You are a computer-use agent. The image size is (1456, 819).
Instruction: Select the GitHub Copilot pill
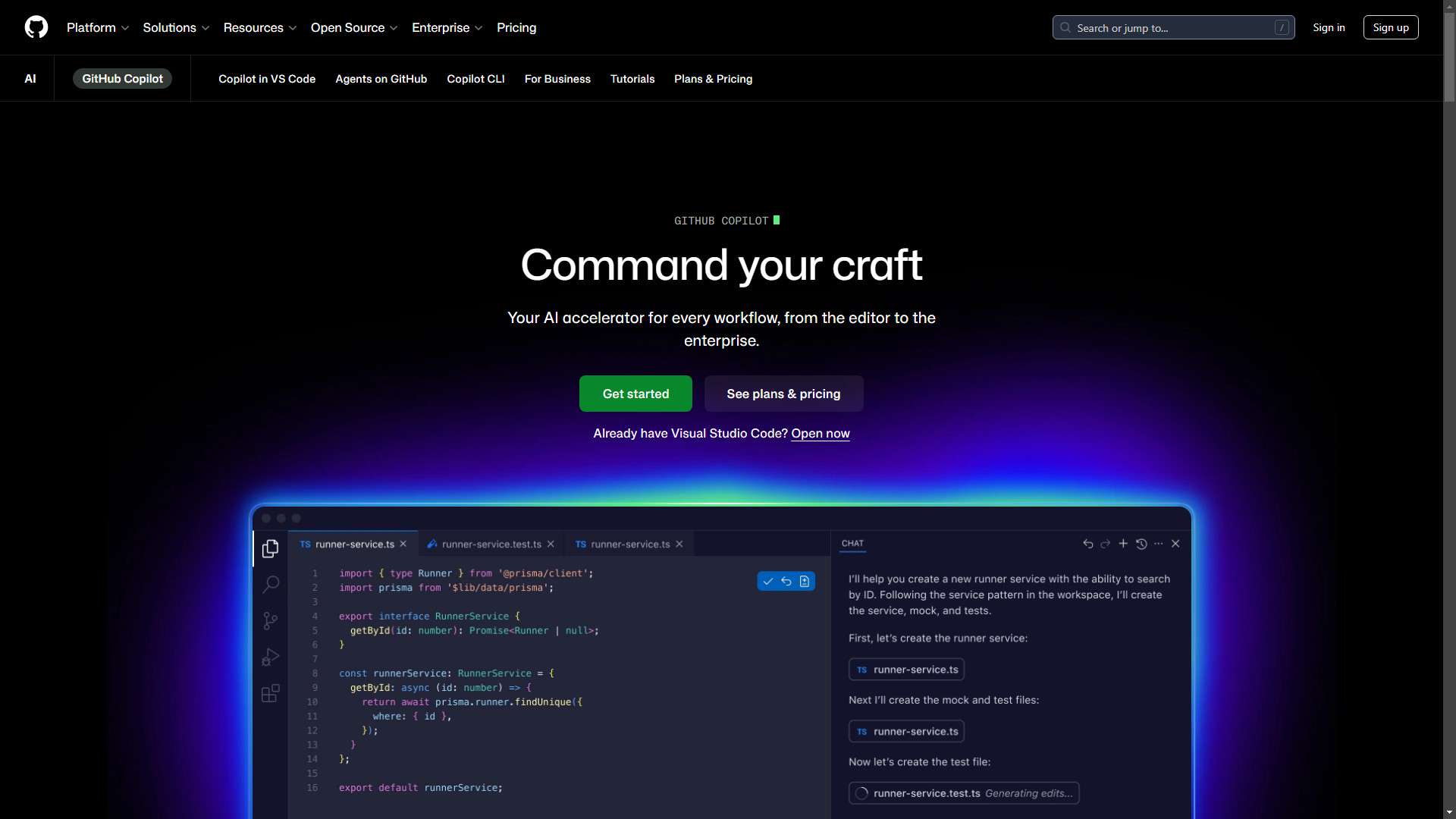122,79
